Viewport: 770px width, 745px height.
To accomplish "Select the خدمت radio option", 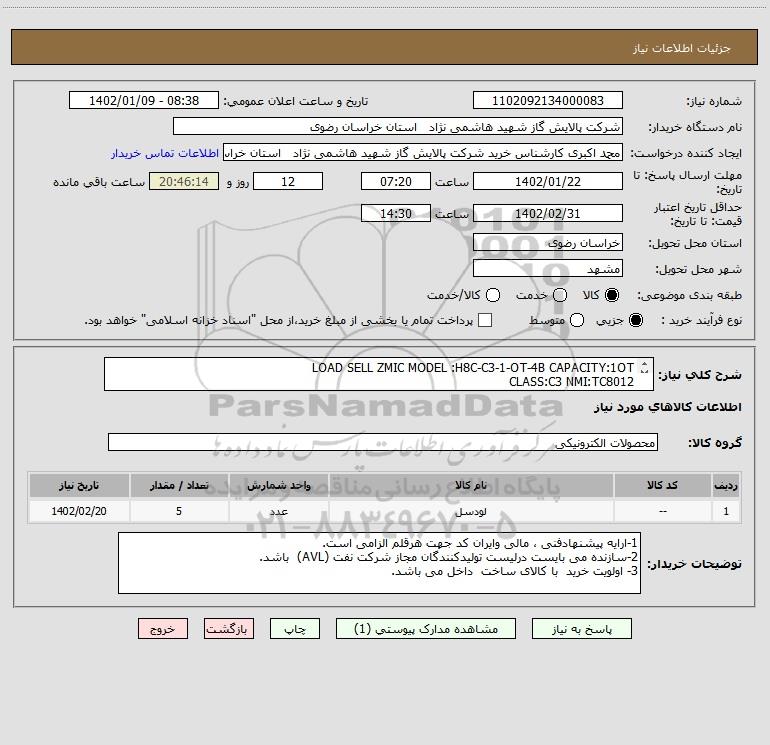I will click(560, 295).
